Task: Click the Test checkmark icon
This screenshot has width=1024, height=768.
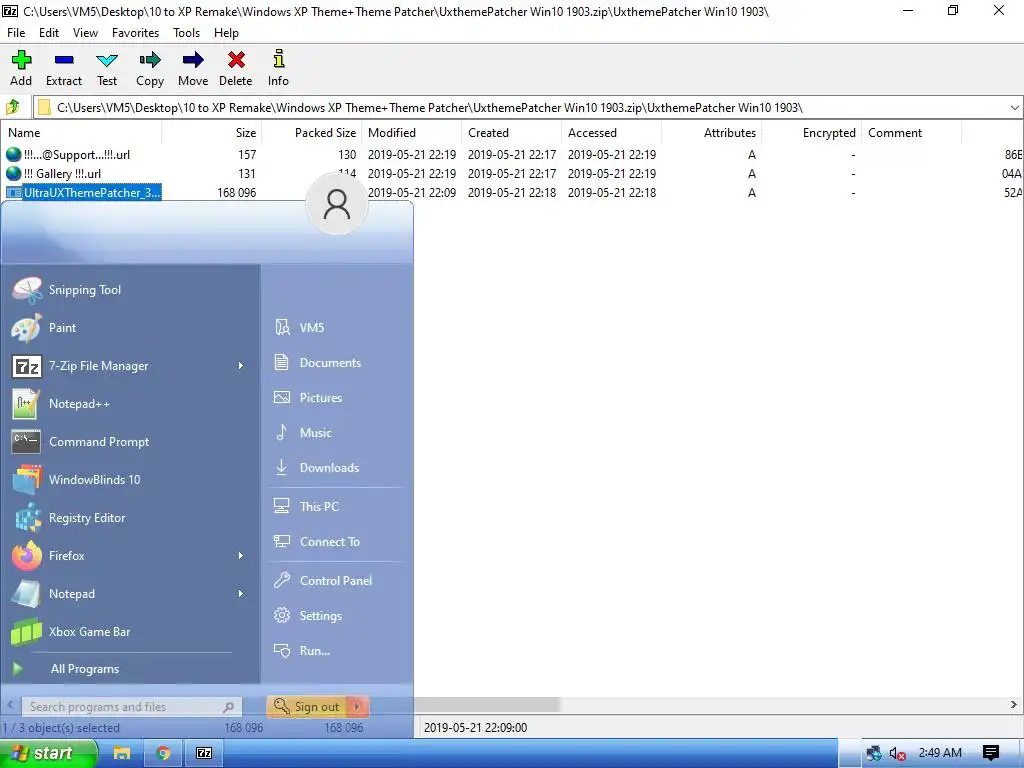Action: pyautogui.click(x=107, y=60)
